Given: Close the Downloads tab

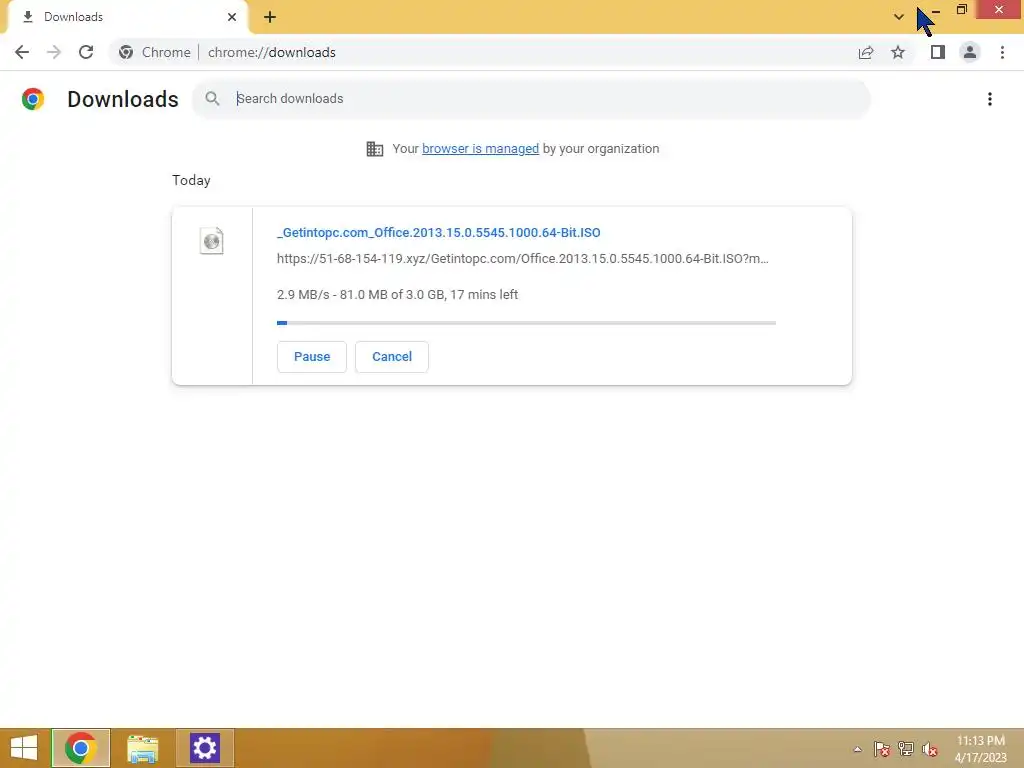Looking at the screenshot, I should pos(232,17).
